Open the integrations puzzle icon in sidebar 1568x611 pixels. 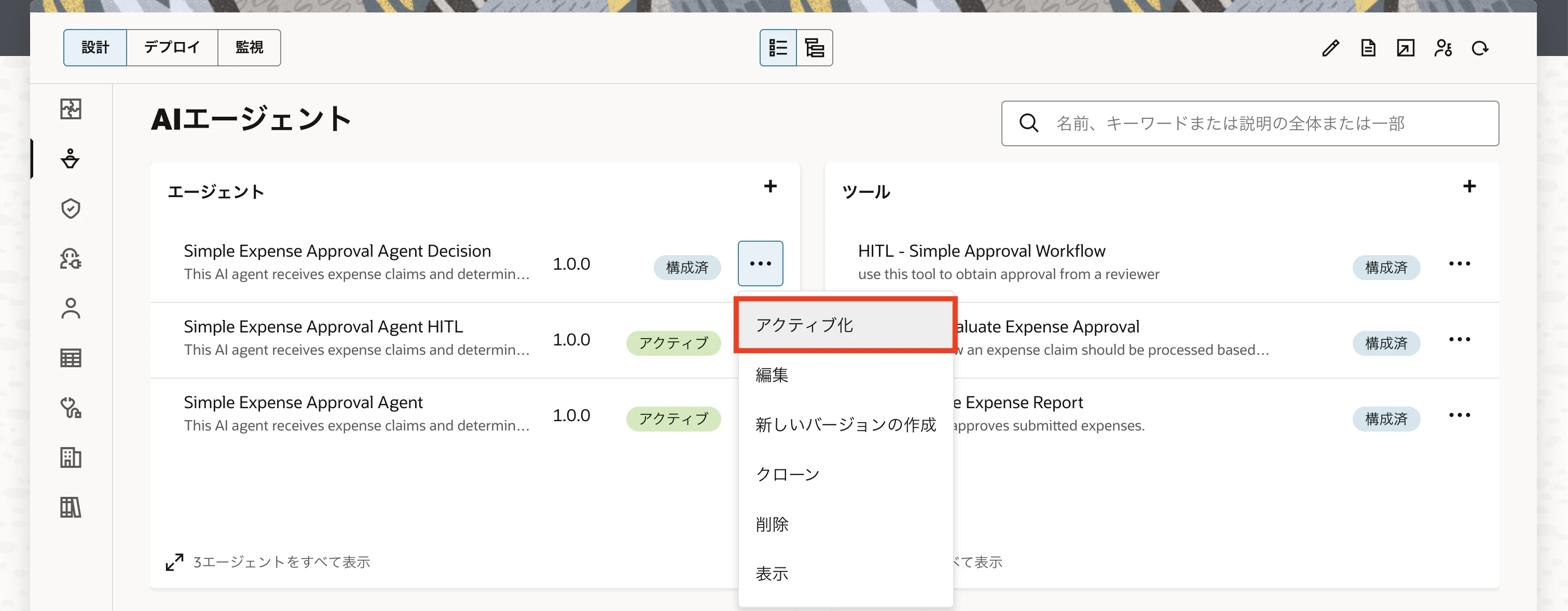[71, 109]
